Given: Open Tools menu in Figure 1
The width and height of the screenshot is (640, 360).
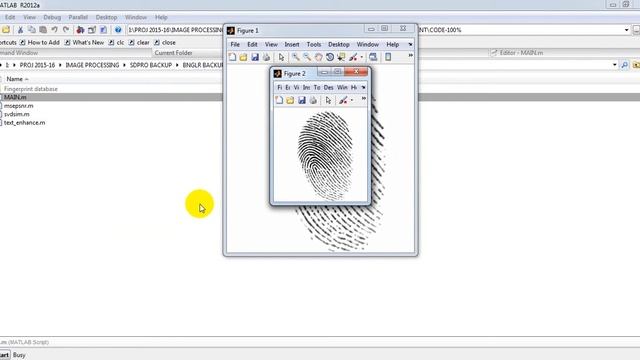Looking at the screenshot, I should pos(314,44).
